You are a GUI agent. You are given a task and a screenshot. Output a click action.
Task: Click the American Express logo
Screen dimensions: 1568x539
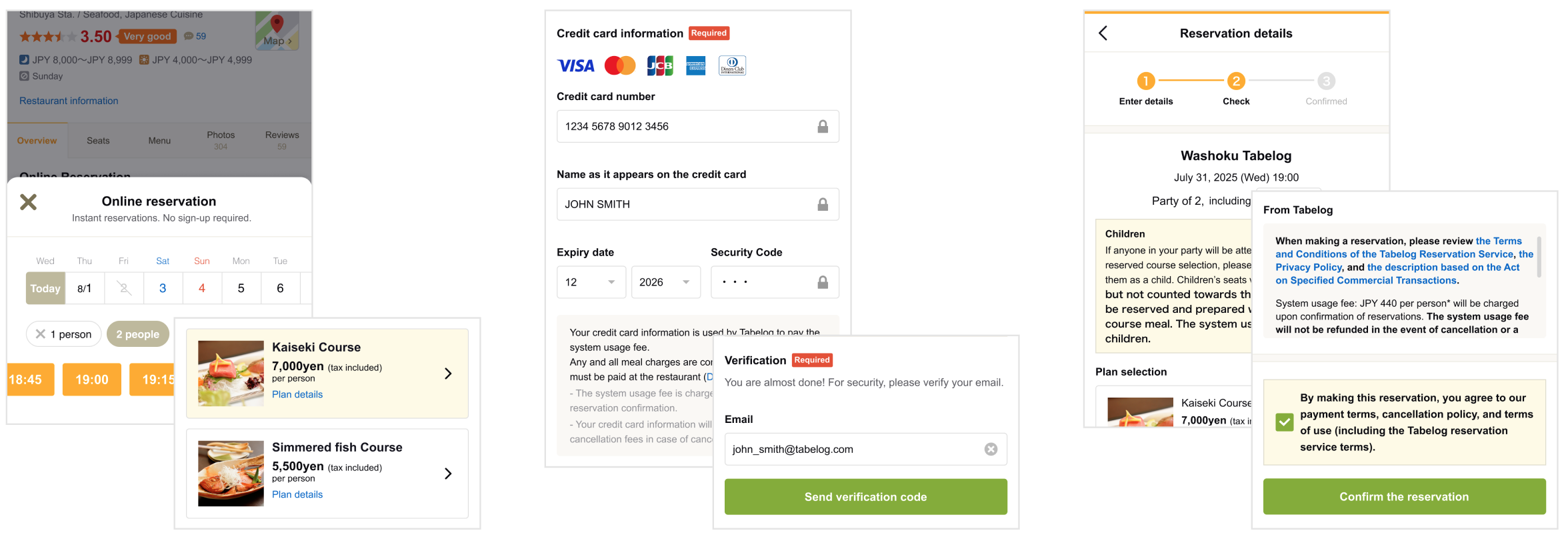pos(695,66)
